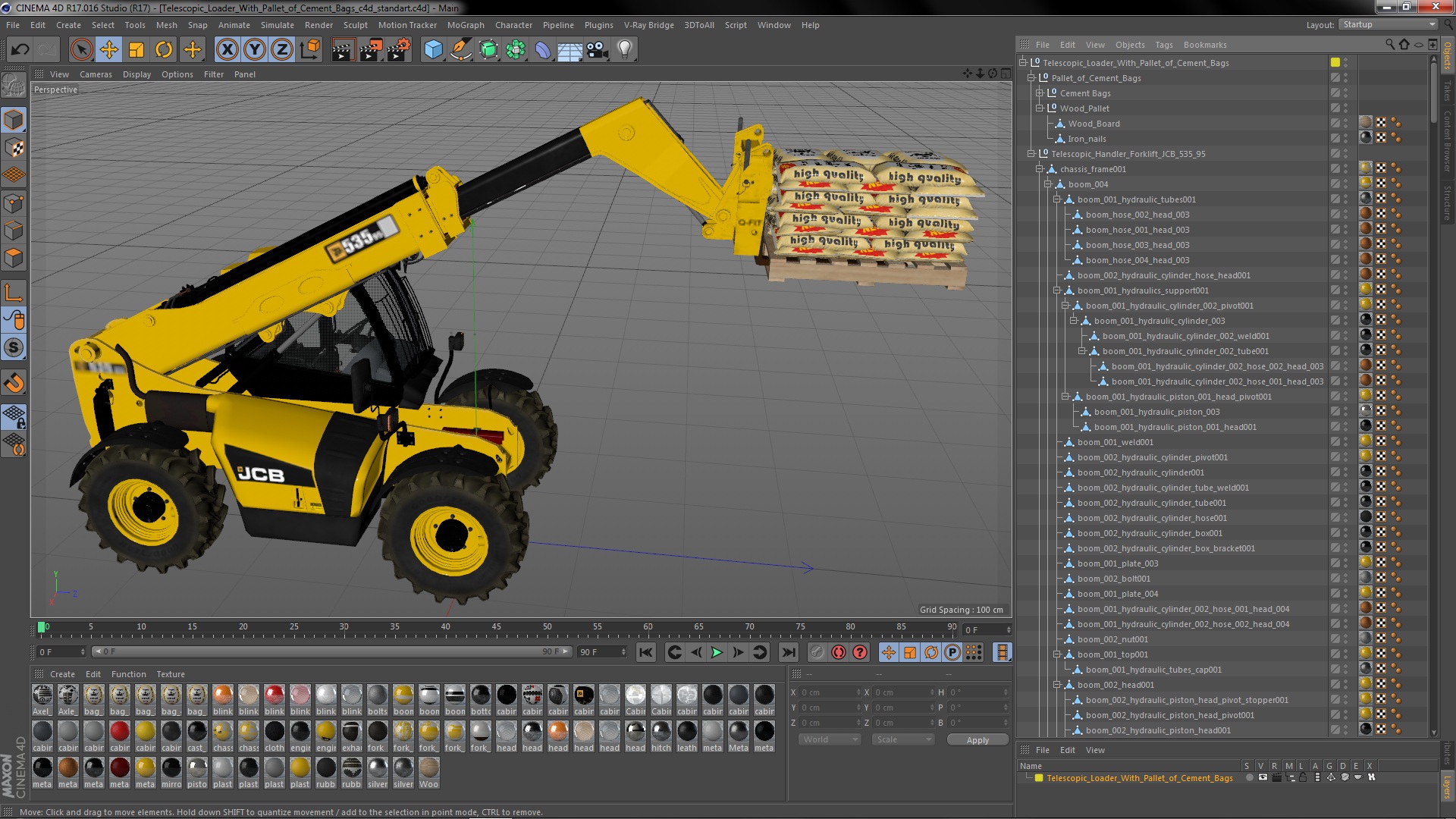The height and width of the screenshot is (819, 1456).
Task: Open the Layout Startup dropdown
Action: 1389,24
